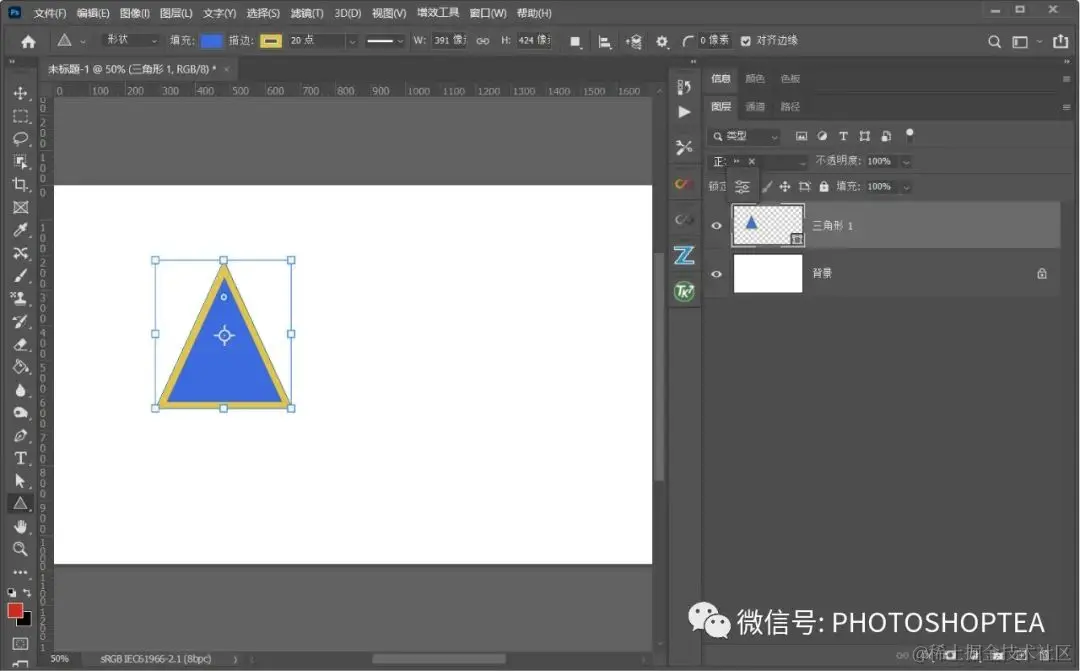
Task: Select the Brush tool
Action: pos(20,276)
